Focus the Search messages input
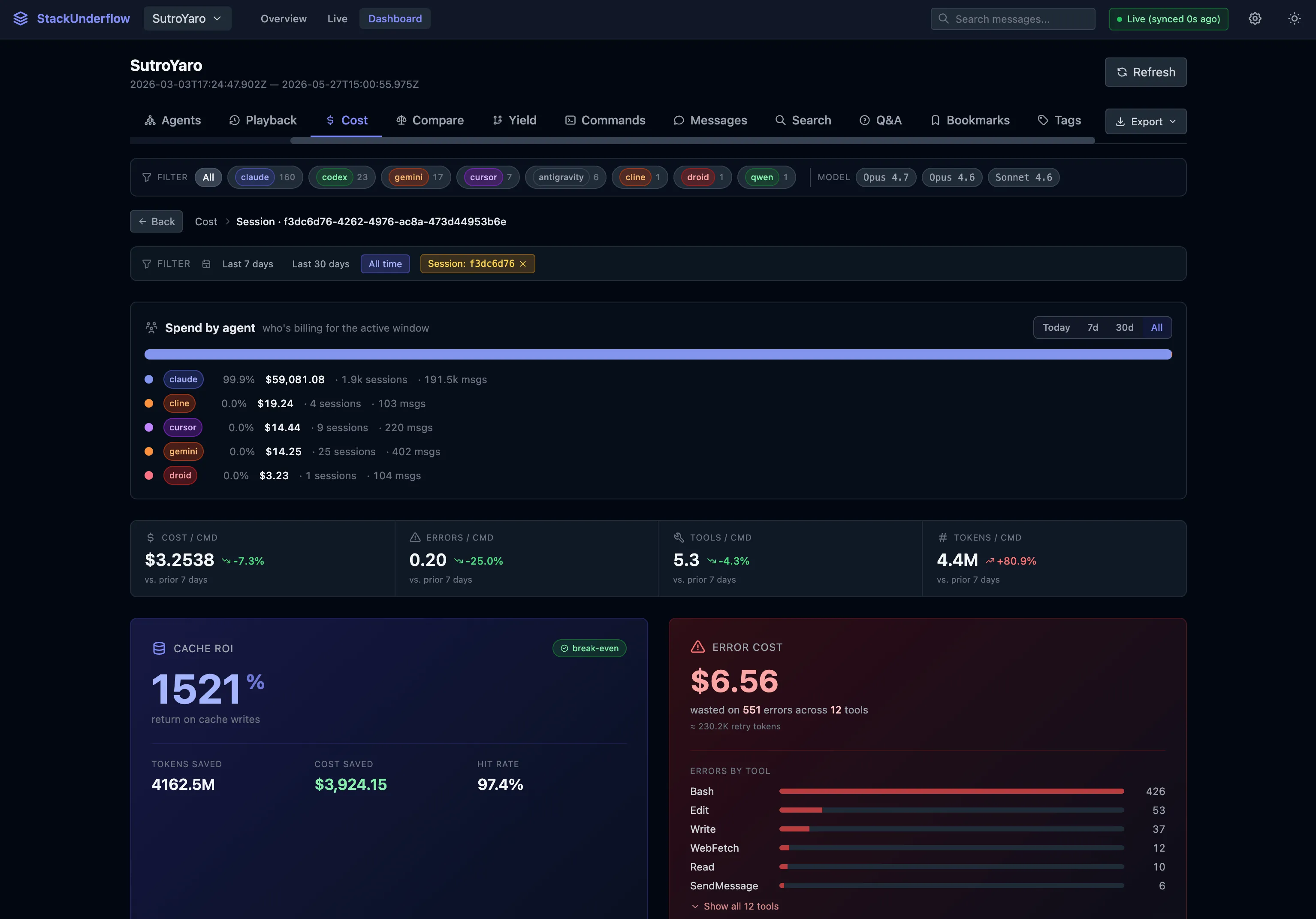 coord(1013,19)
